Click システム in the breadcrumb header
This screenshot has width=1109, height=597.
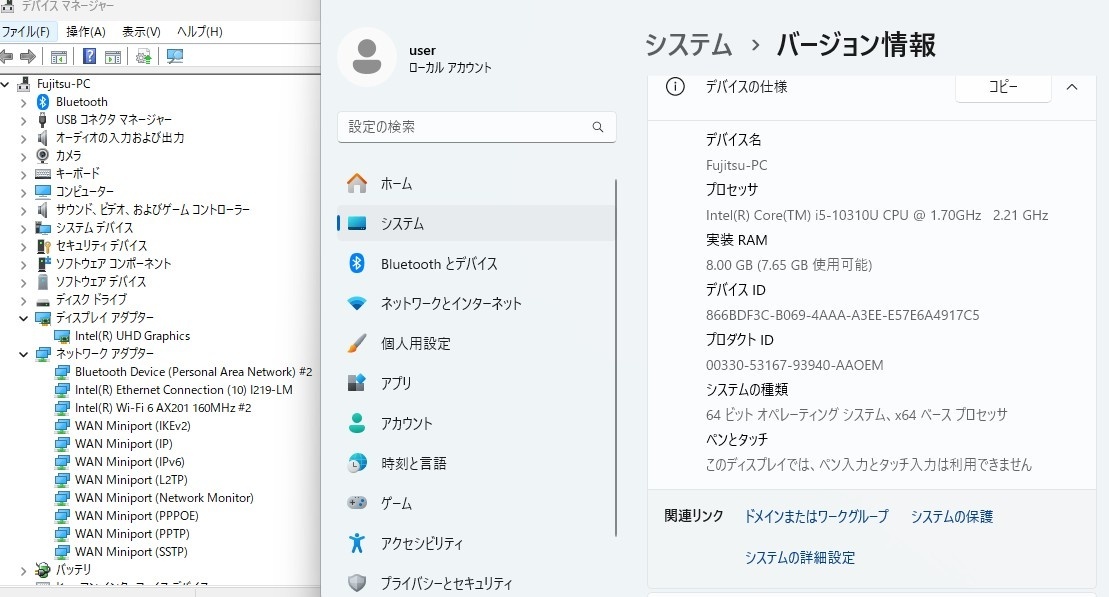click(688, 45)
